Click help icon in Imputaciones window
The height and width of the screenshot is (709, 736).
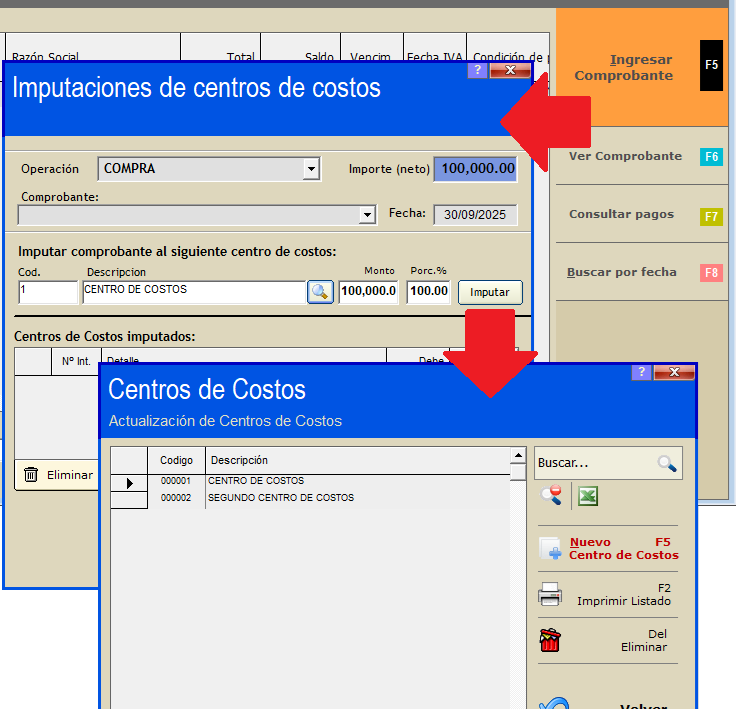(x=477, y=70)
